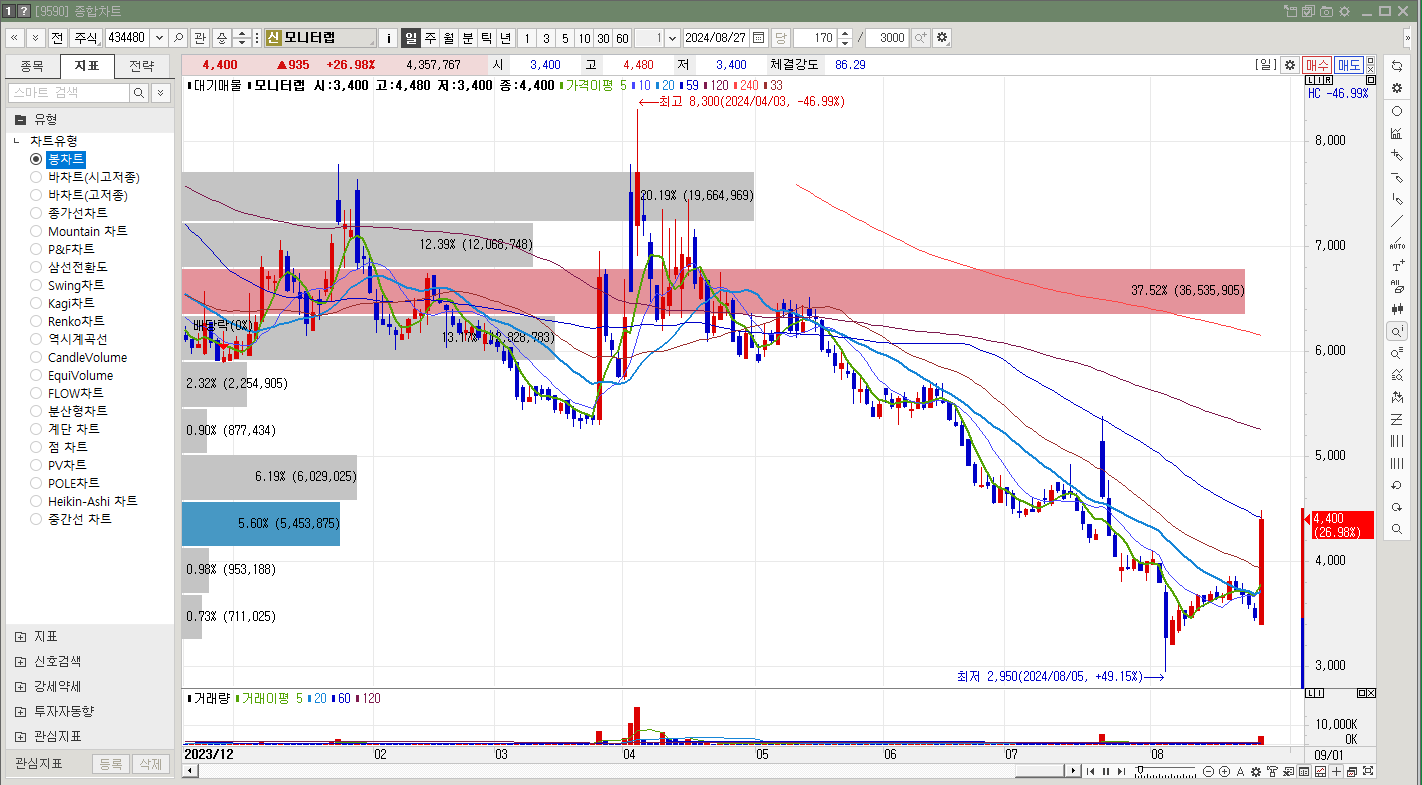Click the 2024/08/27 date input field
This screenshot has height=785, width=1422.
[715, 38]
